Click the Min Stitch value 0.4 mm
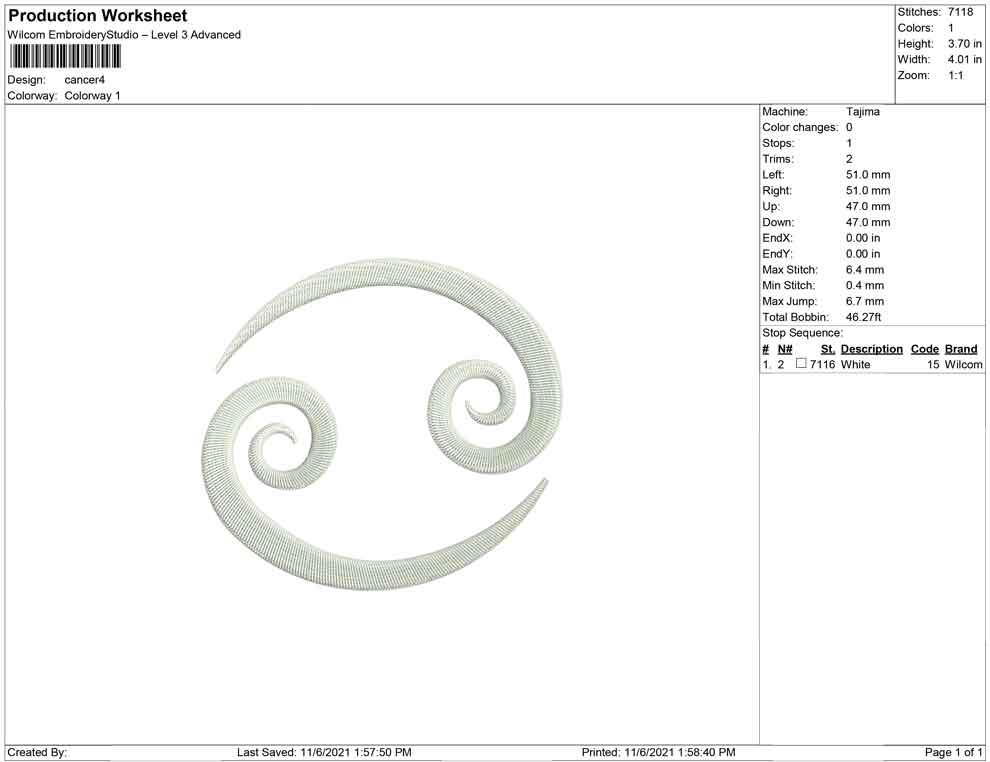The image size is (990, 762). (865, 285)
